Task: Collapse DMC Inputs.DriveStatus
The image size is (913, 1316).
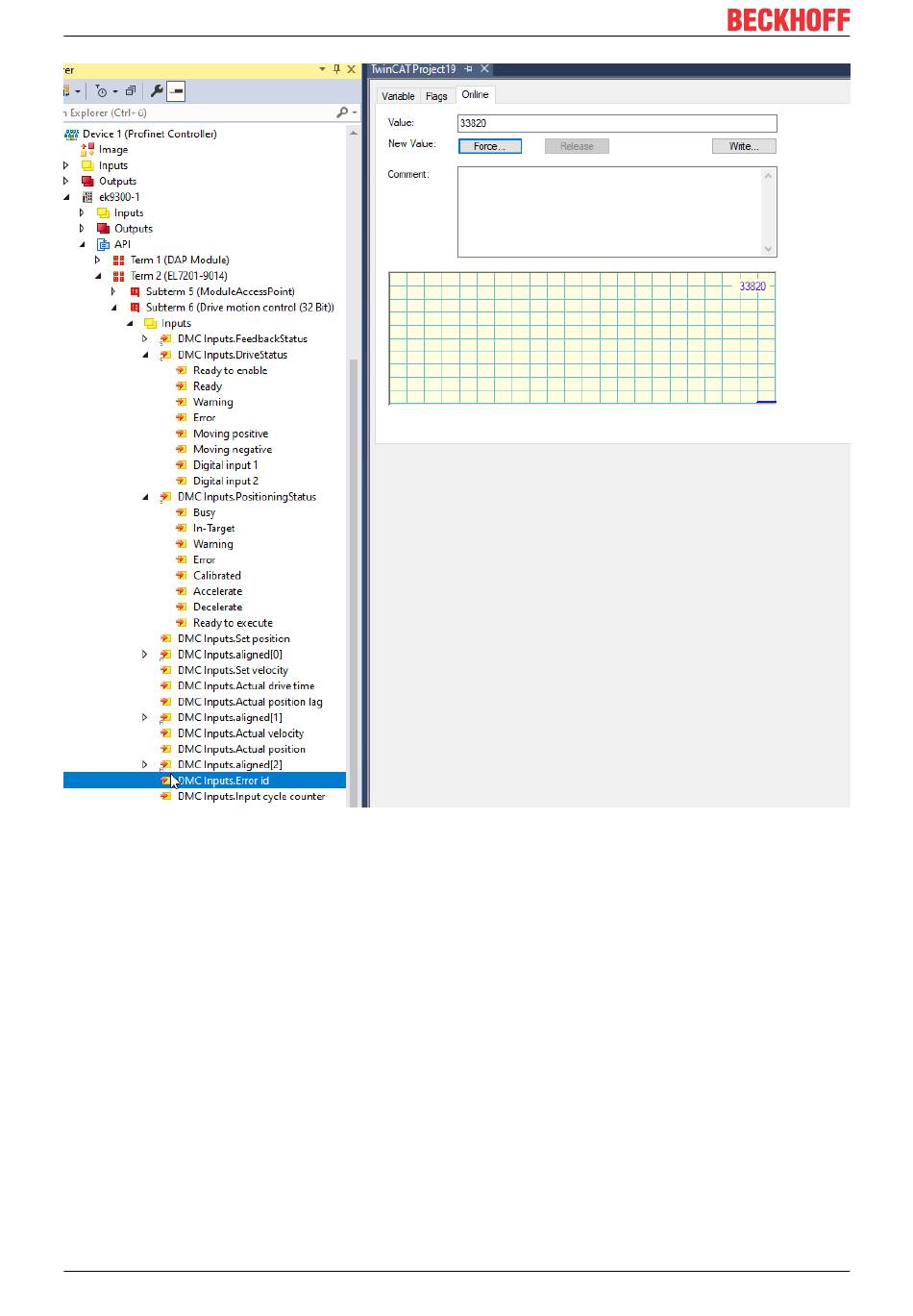Action: coord(146,355)
